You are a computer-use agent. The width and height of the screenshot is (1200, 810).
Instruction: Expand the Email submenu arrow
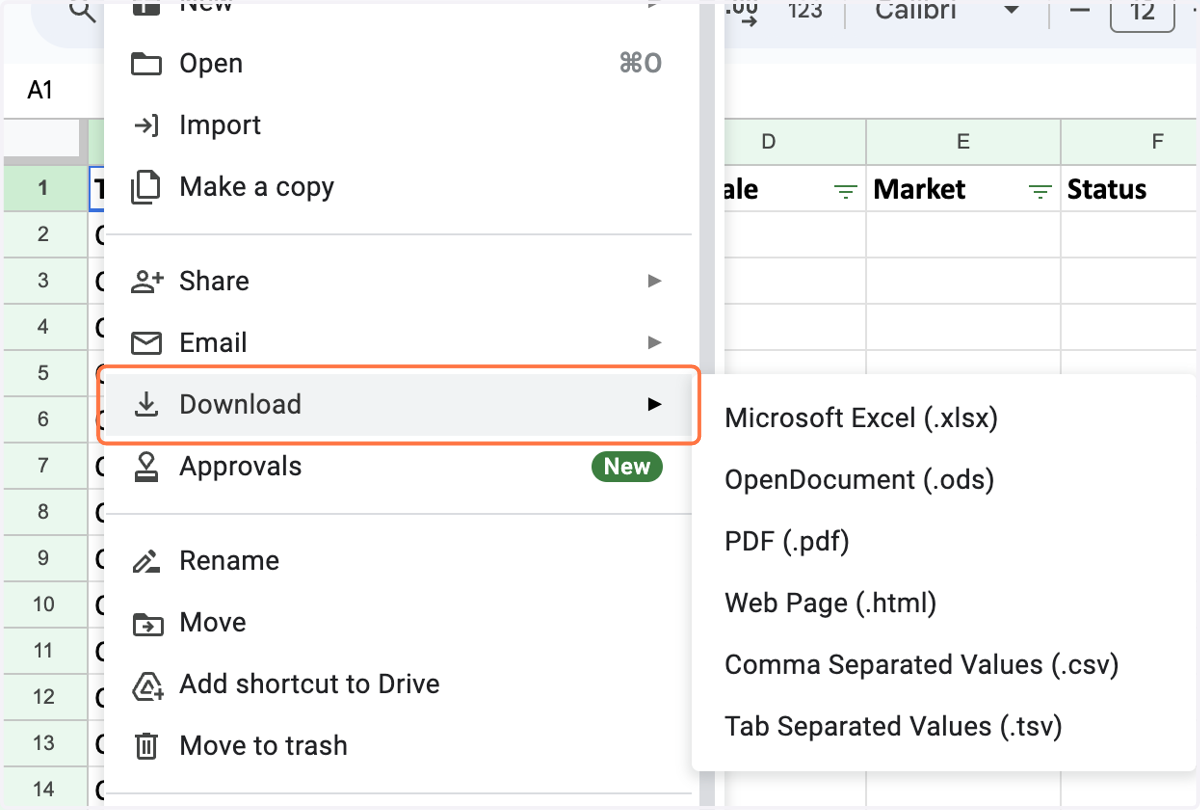[654, 343]
